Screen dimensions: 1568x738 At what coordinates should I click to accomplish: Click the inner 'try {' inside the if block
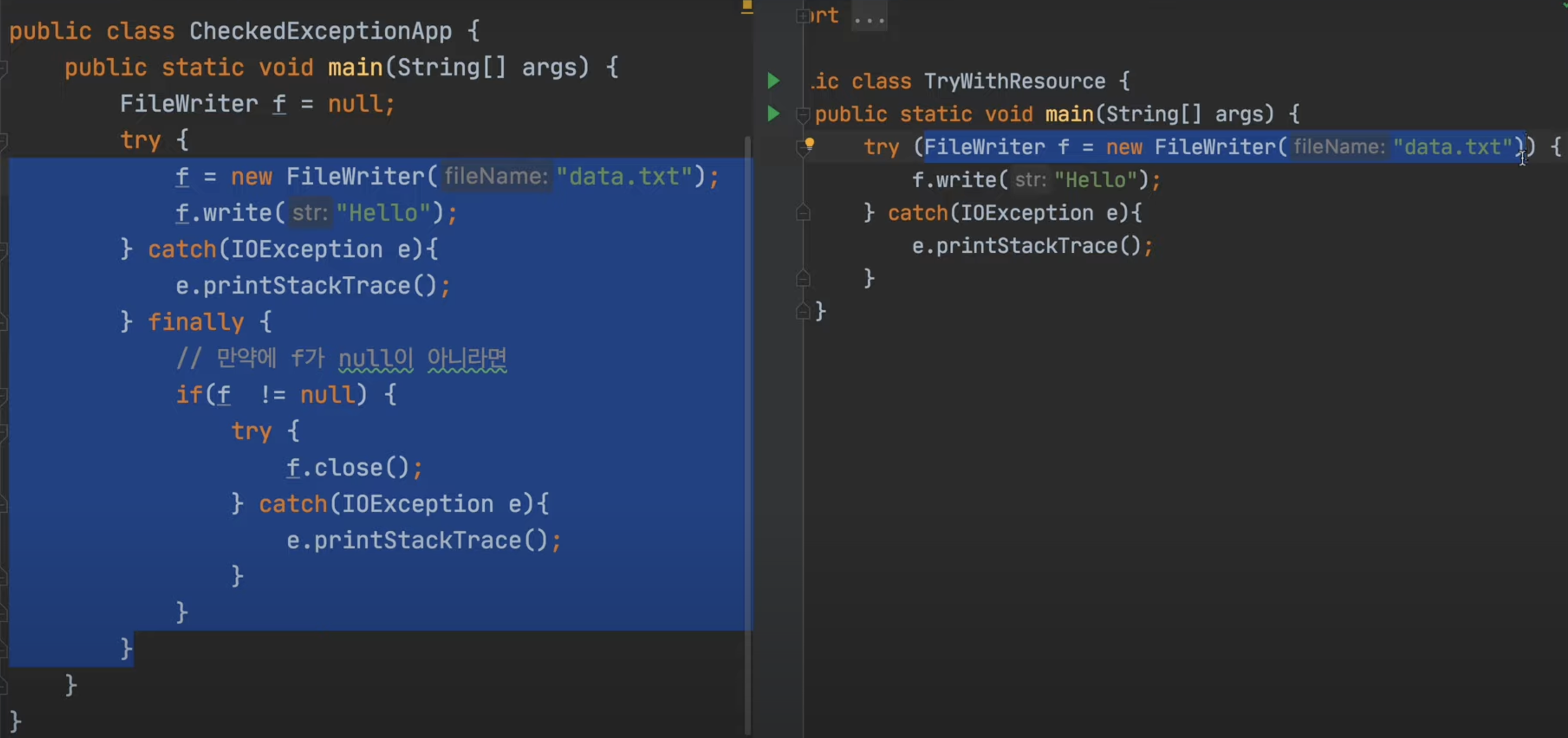(265, 431)
